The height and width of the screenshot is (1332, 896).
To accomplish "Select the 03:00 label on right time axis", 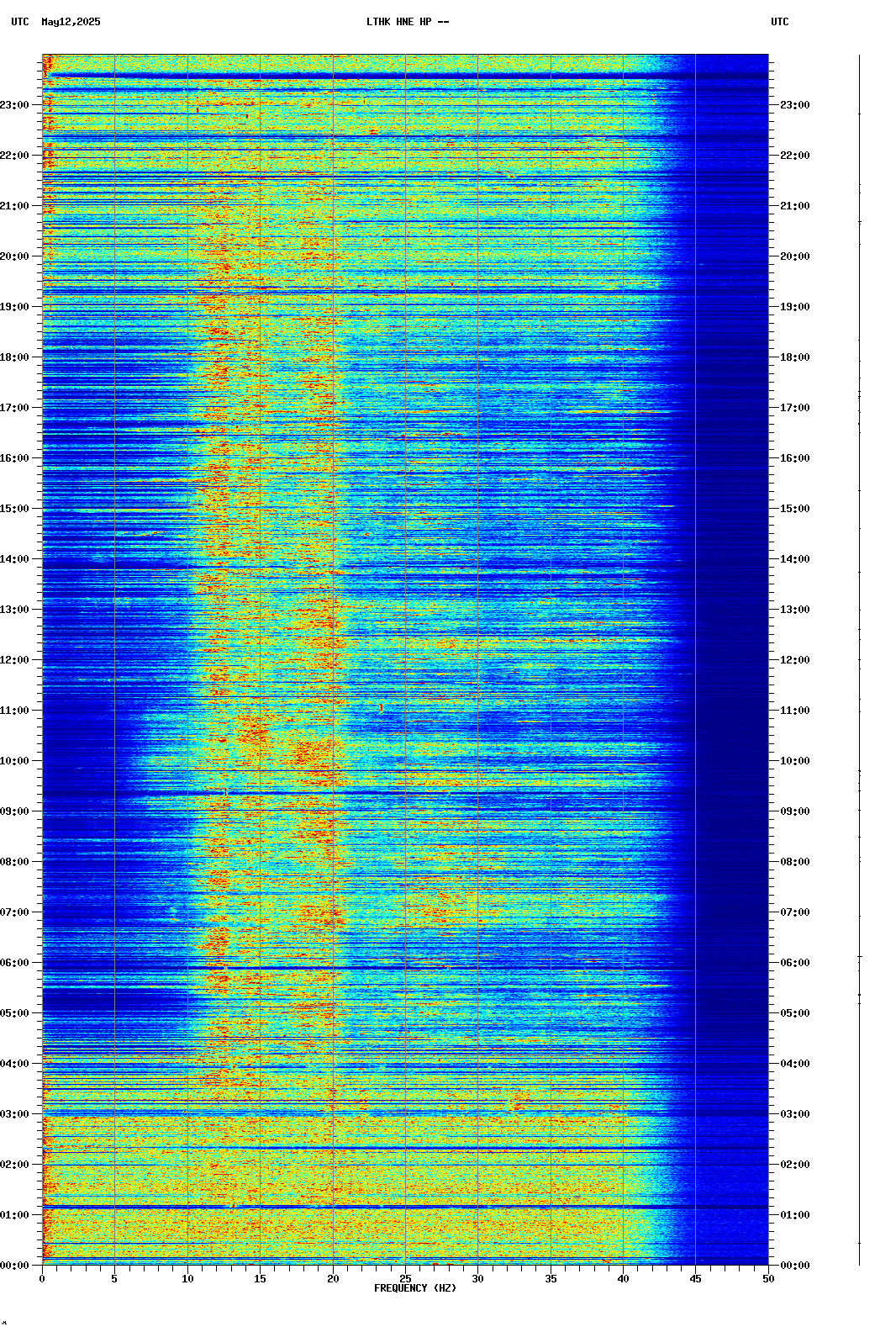I will point(795,1114).
